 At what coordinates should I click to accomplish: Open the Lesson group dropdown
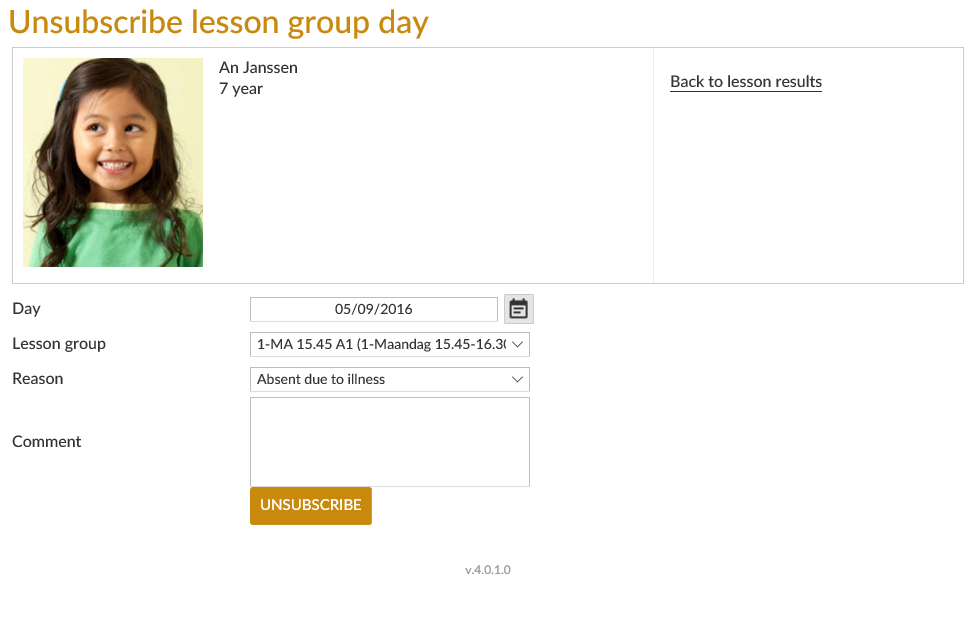389,345
